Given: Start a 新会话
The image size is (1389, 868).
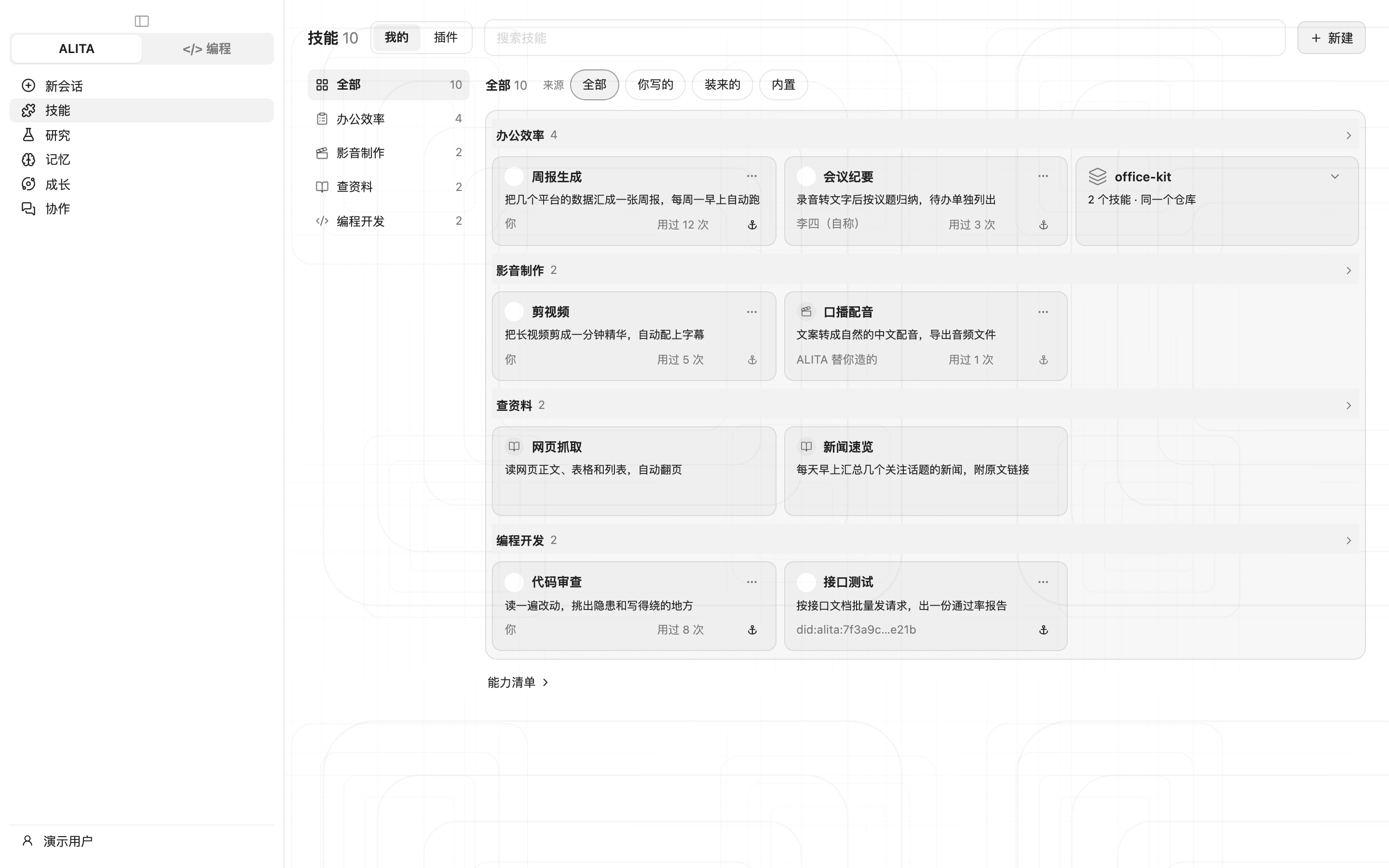Looking at the screenshot, I should [142, 86].
